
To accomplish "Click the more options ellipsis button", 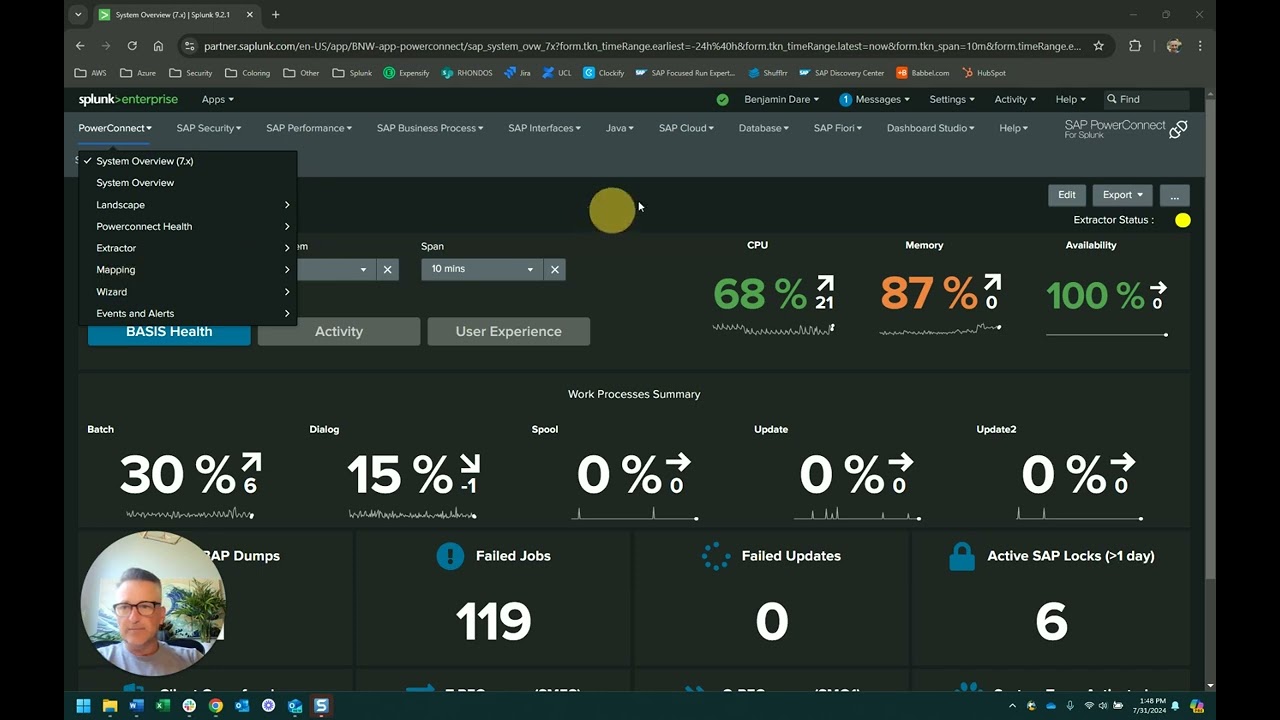I will pyautogui.click(x=1175, y=195).
